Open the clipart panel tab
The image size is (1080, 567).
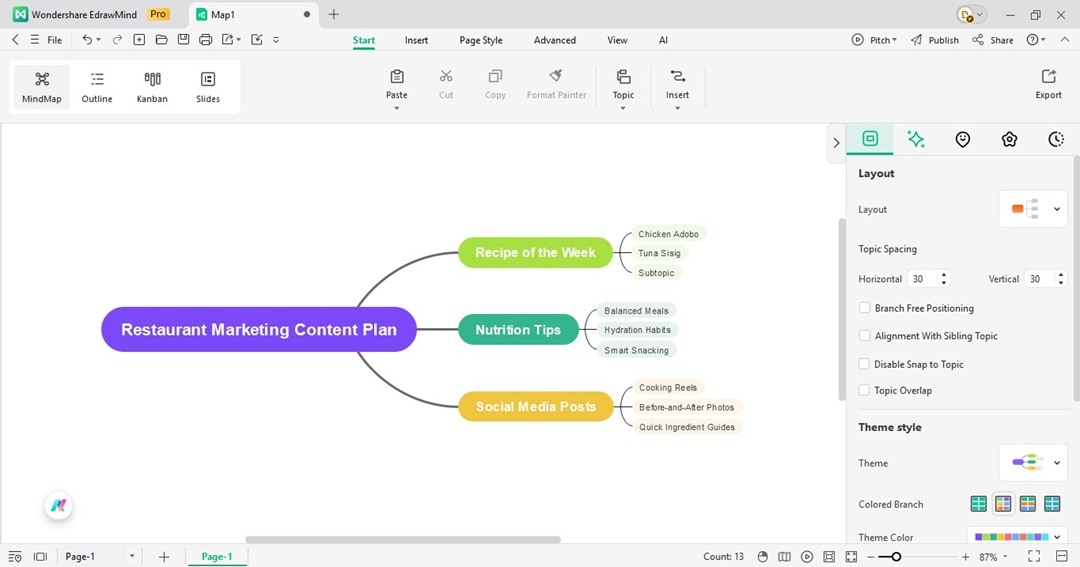click(1009, 139)
